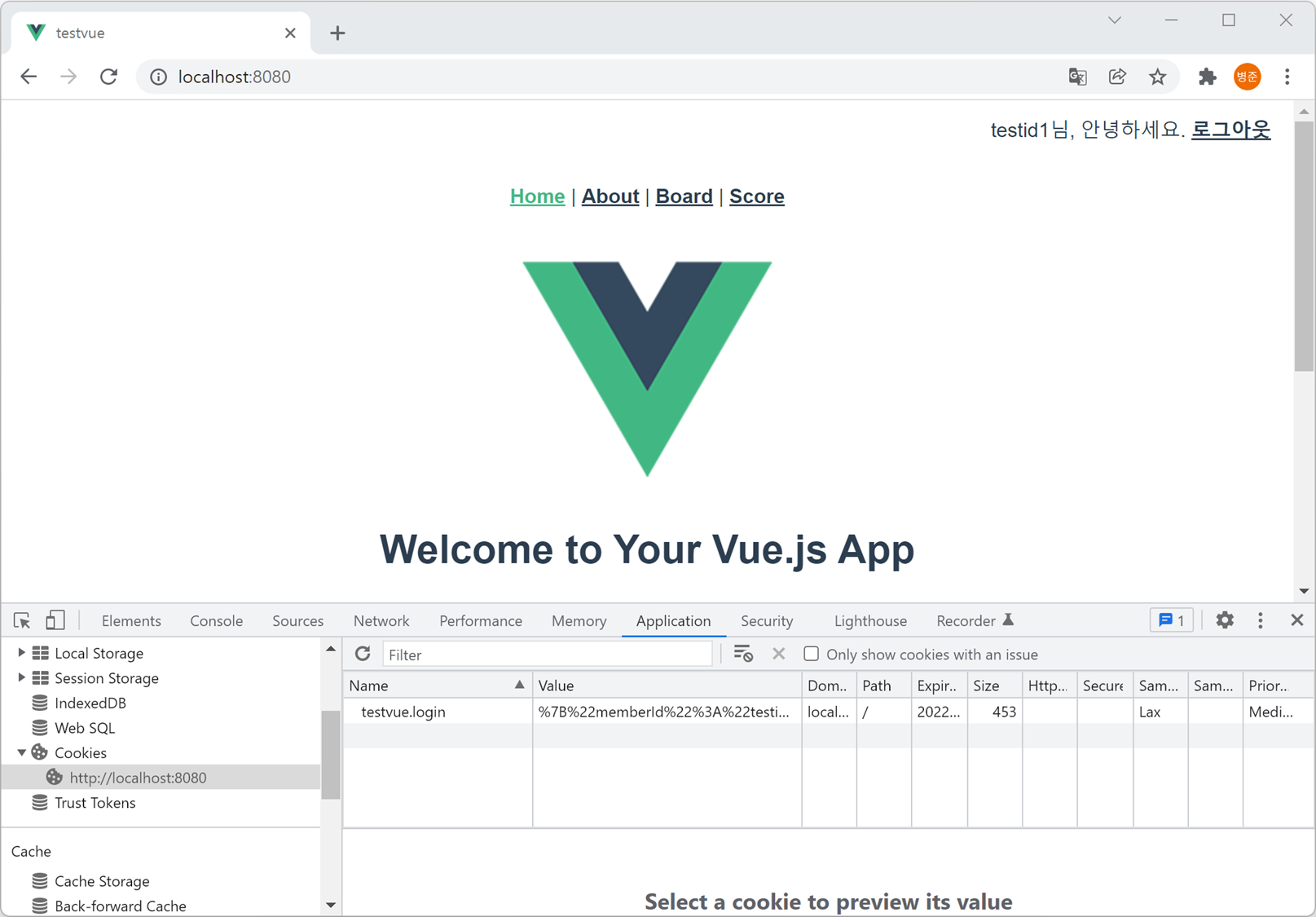This screenshot has height=917, width=1316.
Task: Click the page vertical scrollbar thumb
Action: (1304, 245)
